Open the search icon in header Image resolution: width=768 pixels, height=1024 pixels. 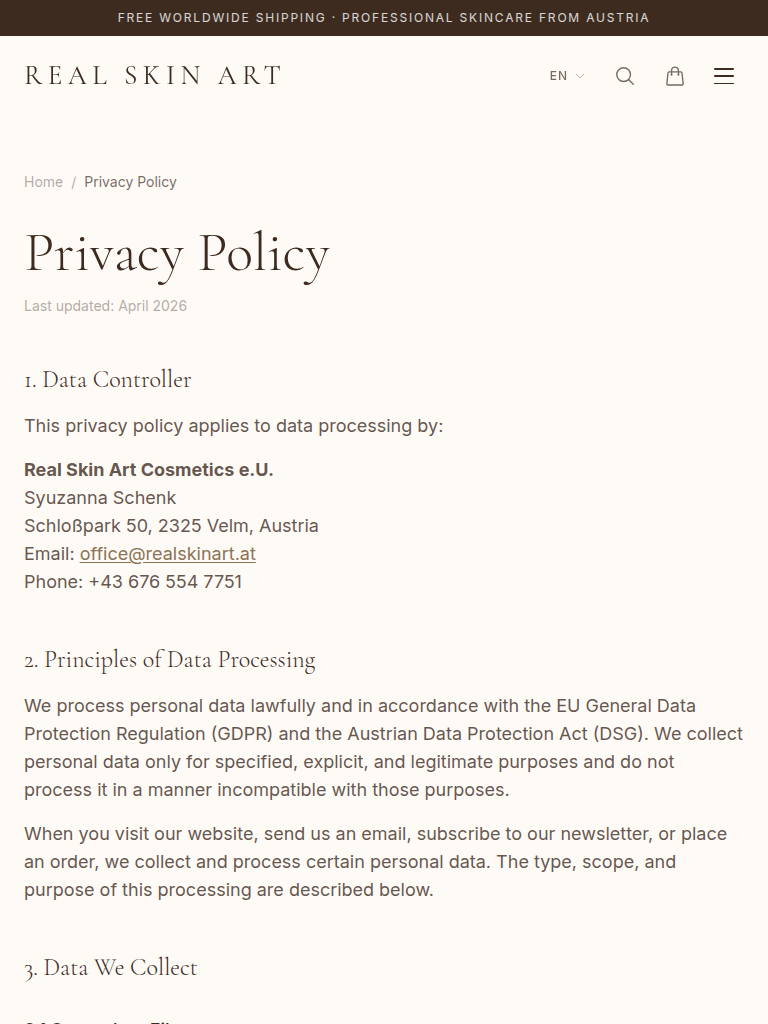click(x=625, y=76)
